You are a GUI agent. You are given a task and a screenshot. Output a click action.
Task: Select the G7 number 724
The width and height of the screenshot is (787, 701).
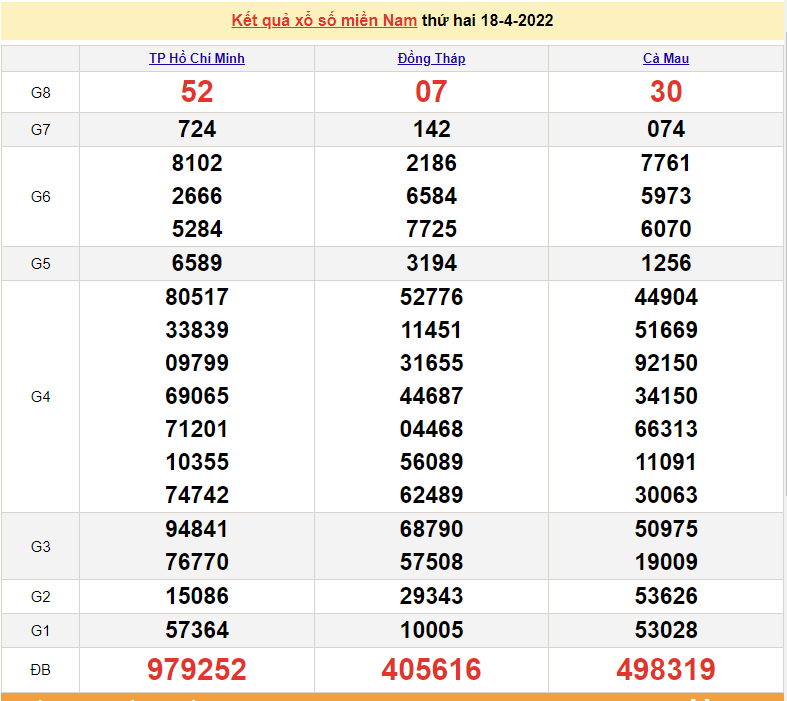[x=197, y=129]
